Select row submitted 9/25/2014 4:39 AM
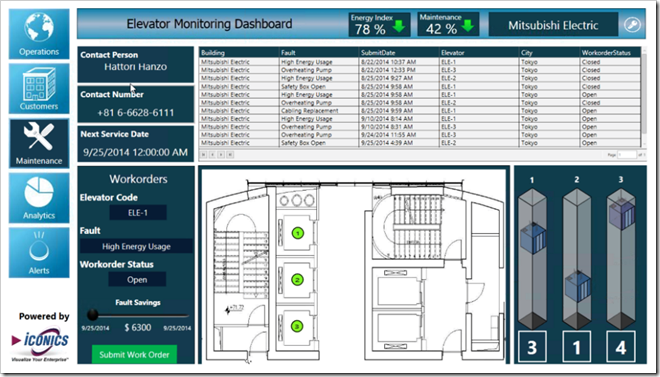The image size is (660, 377). (420, 143)
